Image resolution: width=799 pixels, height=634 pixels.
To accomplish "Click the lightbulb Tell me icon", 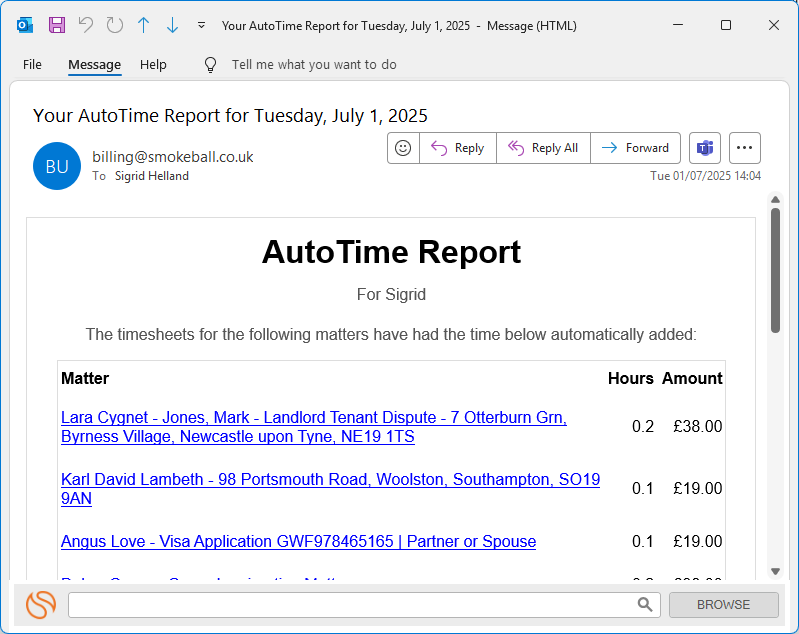I will (210, 65).
